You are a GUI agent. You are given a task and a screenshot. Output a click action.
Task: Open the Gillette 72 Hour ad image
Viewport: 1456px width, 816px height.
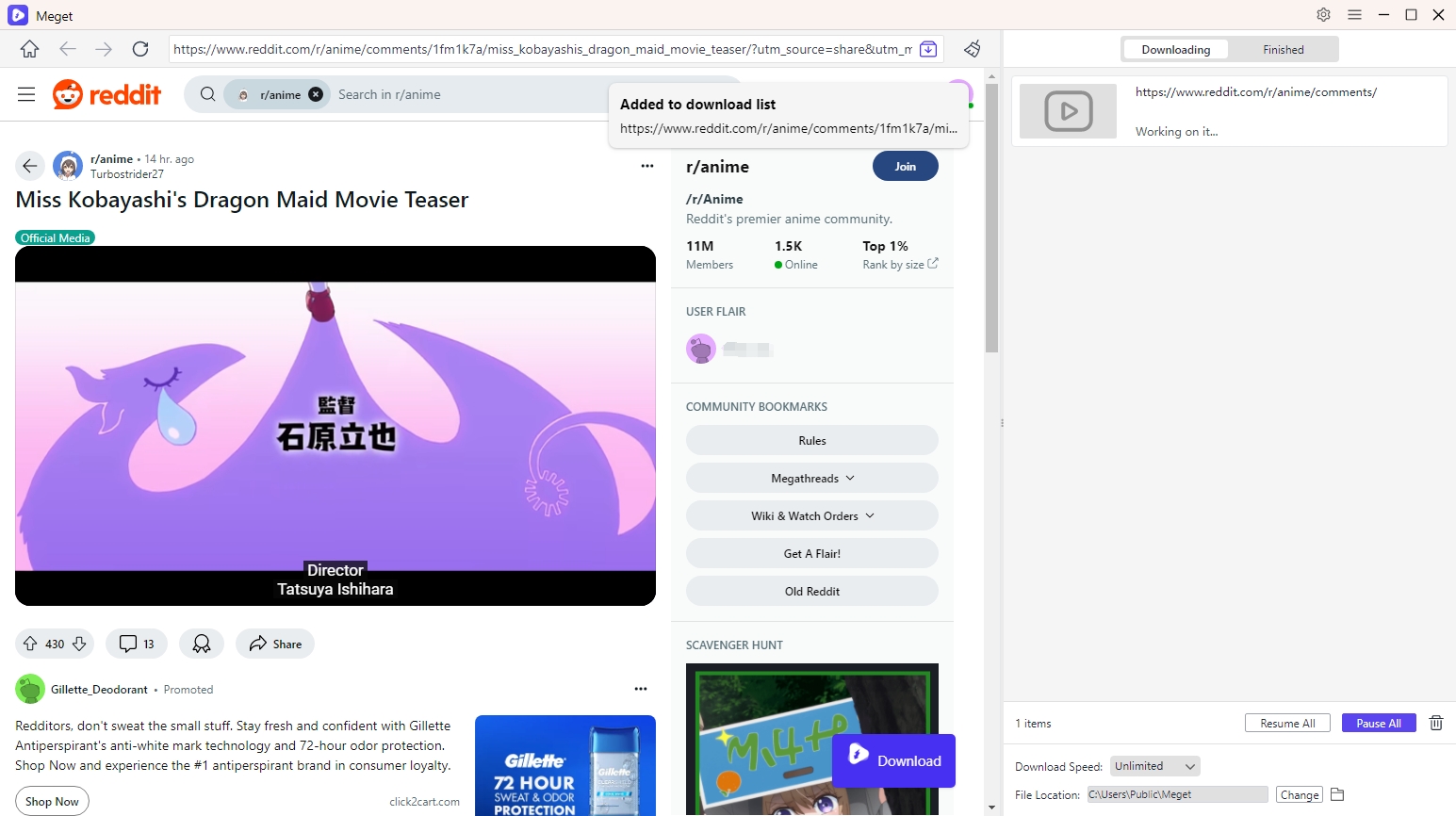pyautogui.click(x=565, y=765)
